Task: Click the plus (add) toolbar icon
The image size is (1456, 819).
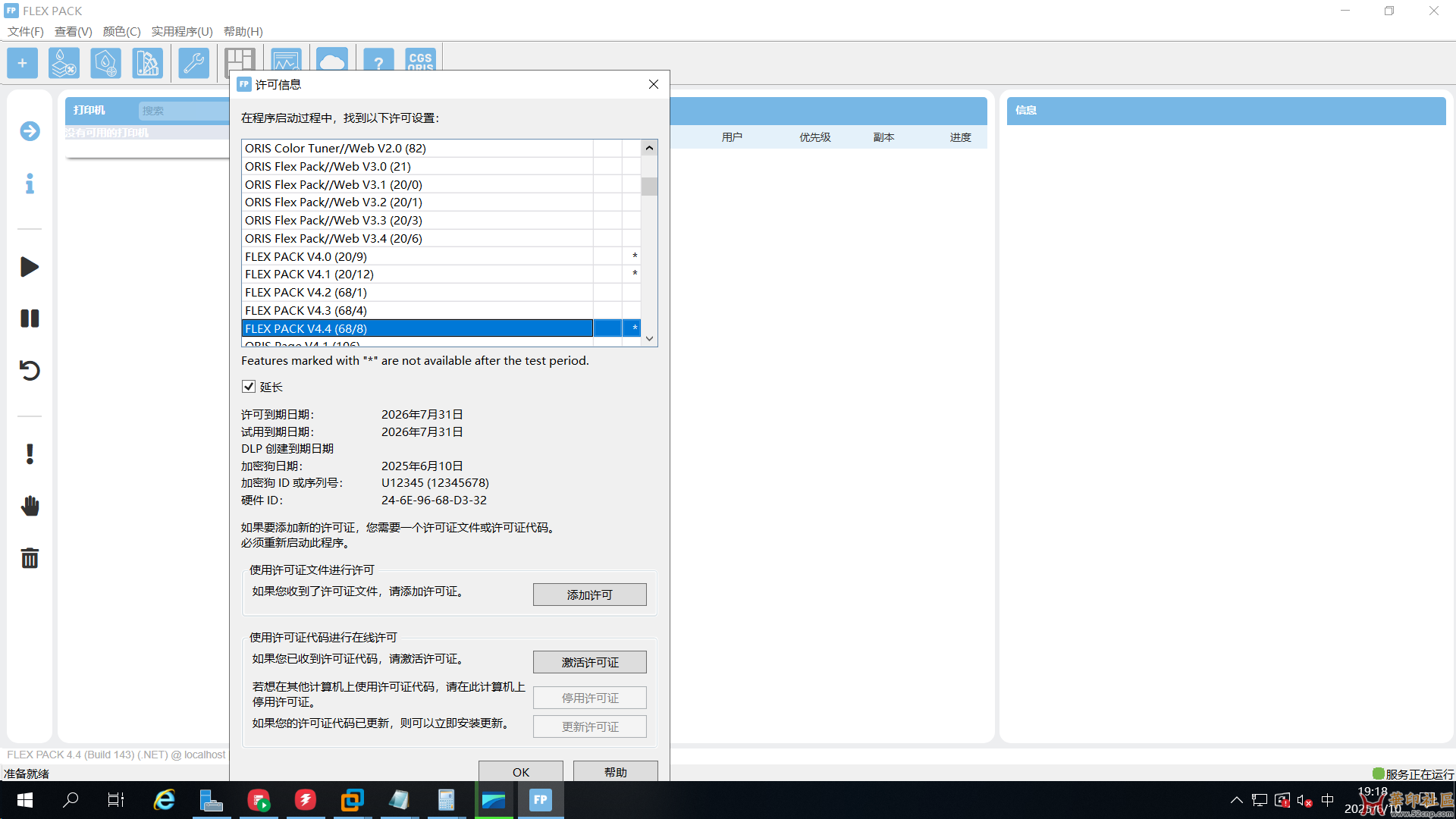Action: coord(22,63)
